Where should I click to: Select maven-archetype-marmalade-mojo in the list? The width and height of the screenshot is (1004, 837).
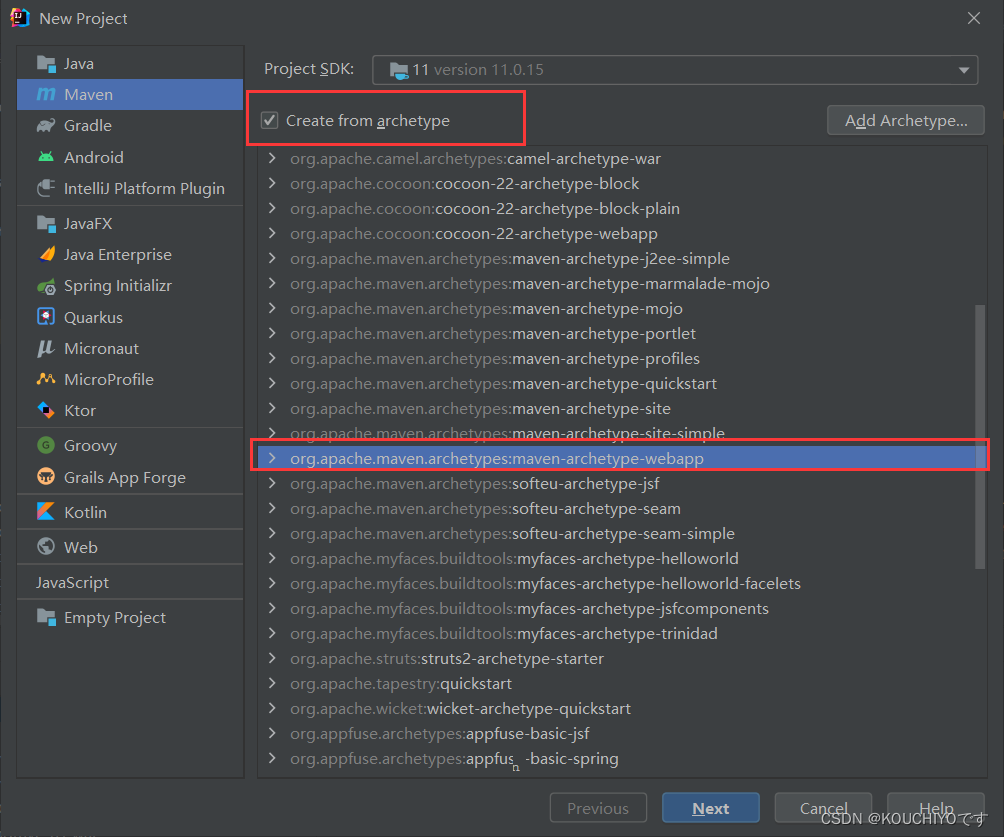point(622,283)
